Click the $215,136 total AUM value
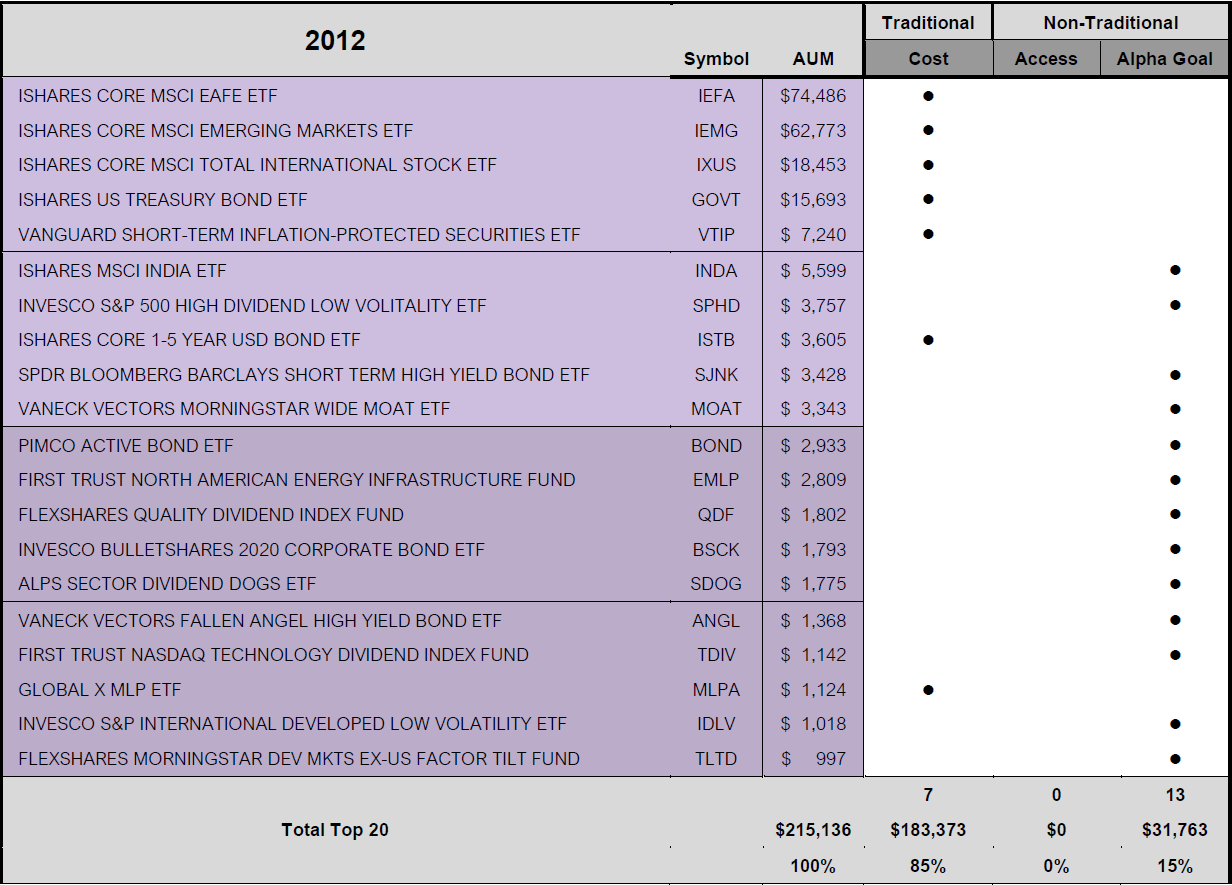 (x=813, y=830)
